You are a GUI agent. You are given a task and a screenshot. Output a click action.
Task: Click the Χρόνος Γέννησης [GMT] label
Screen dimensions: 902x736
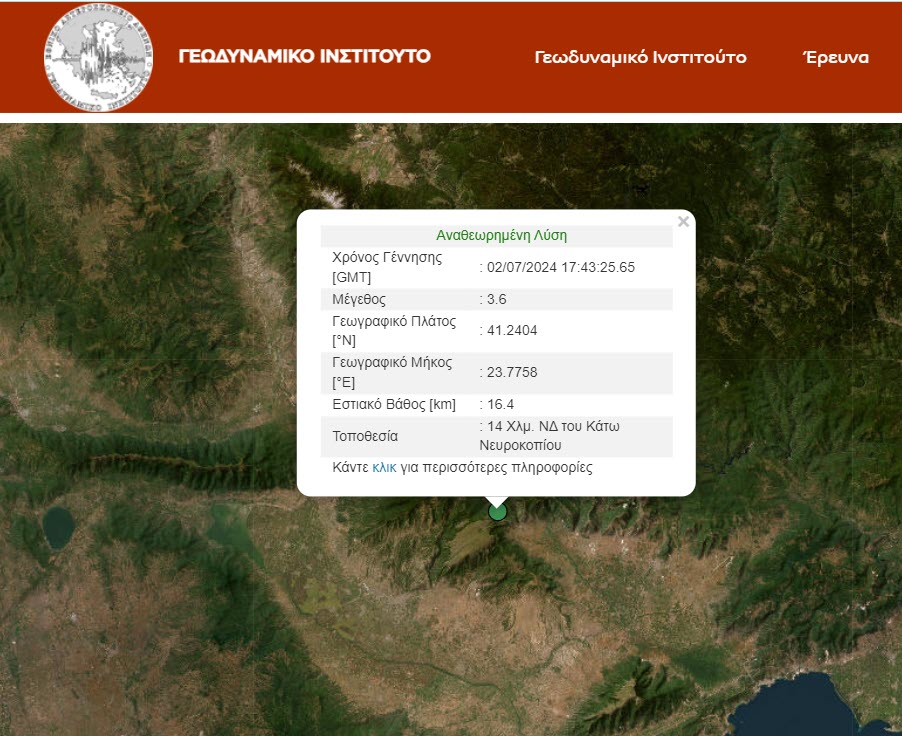coord(387,267)
